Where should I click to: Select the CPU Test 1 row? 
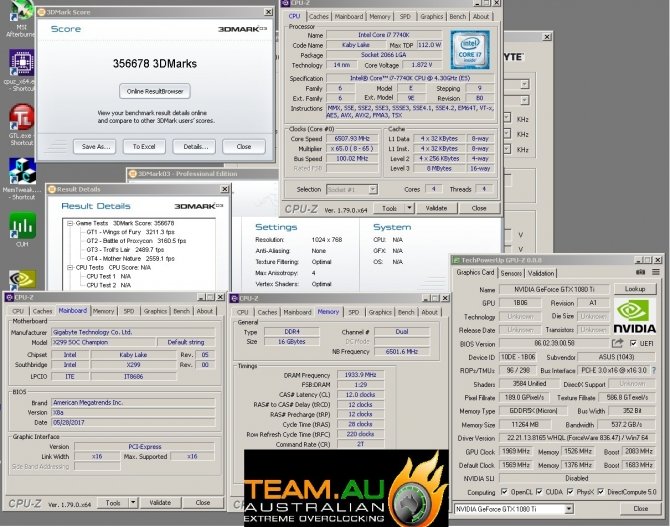tap(109, 277)
